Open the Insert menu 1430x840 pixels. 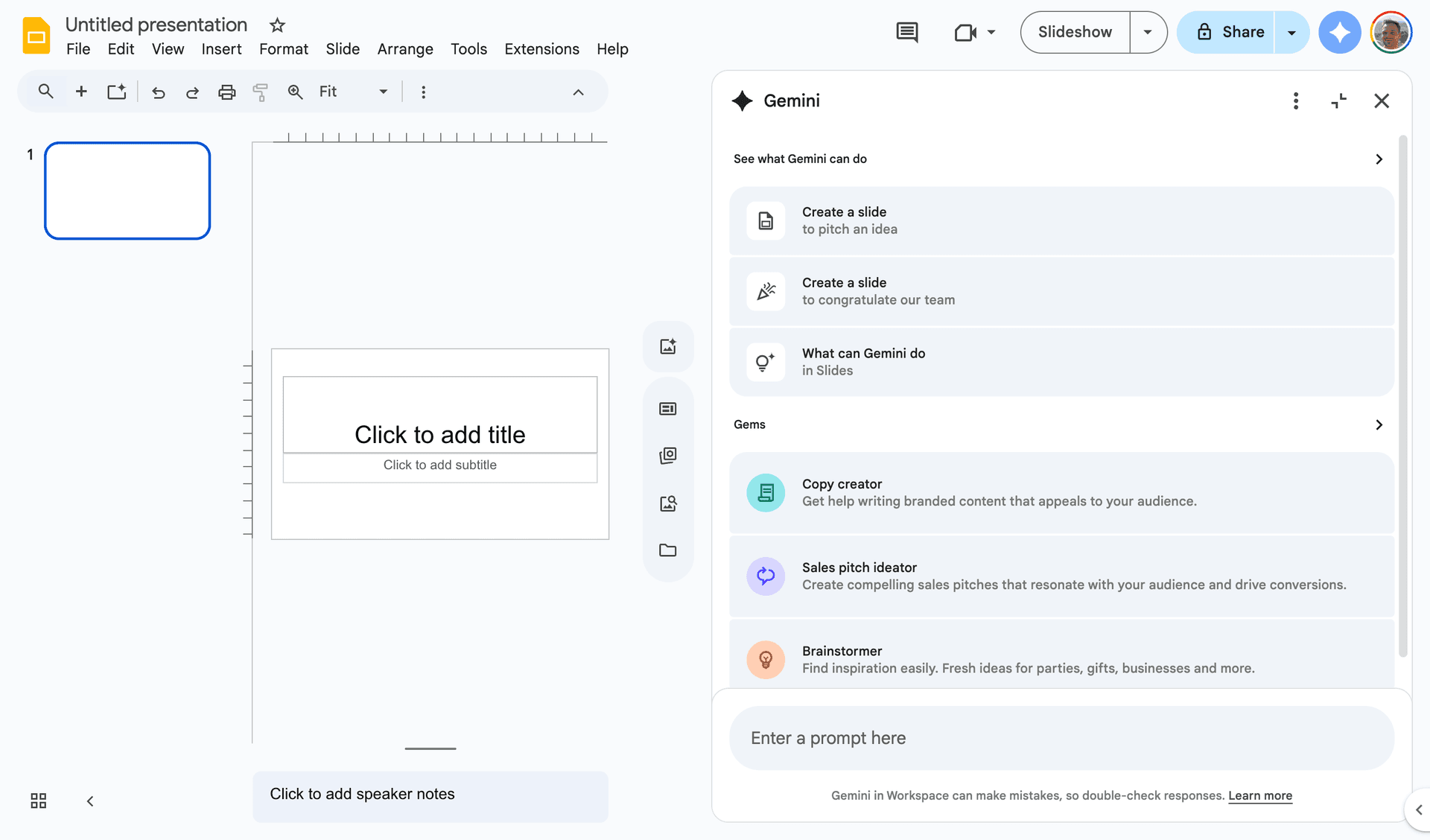221,48
